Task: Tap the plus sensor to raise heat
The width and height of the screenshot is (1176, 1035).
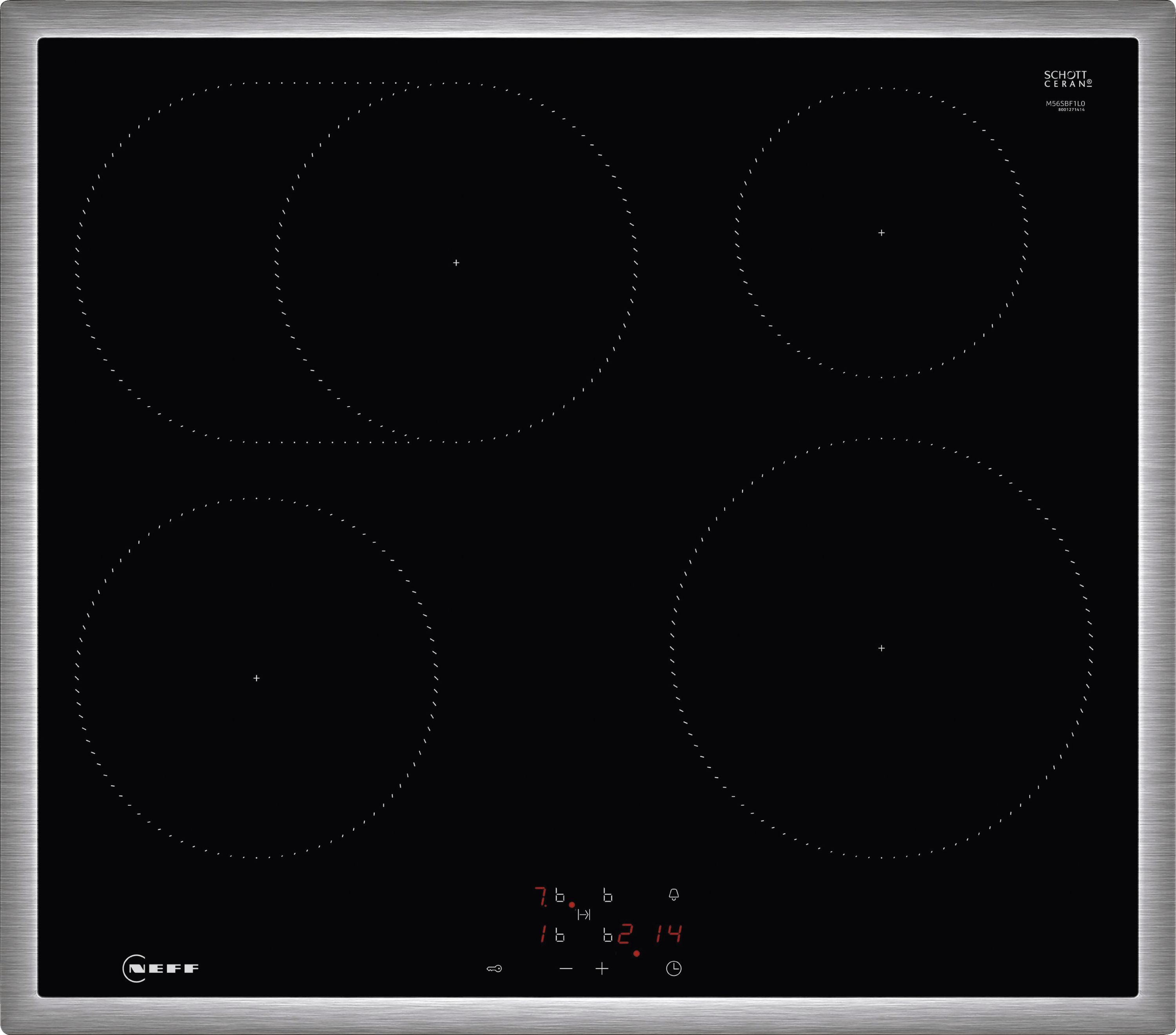Action: pyautogui.click(x=602, y=969)
